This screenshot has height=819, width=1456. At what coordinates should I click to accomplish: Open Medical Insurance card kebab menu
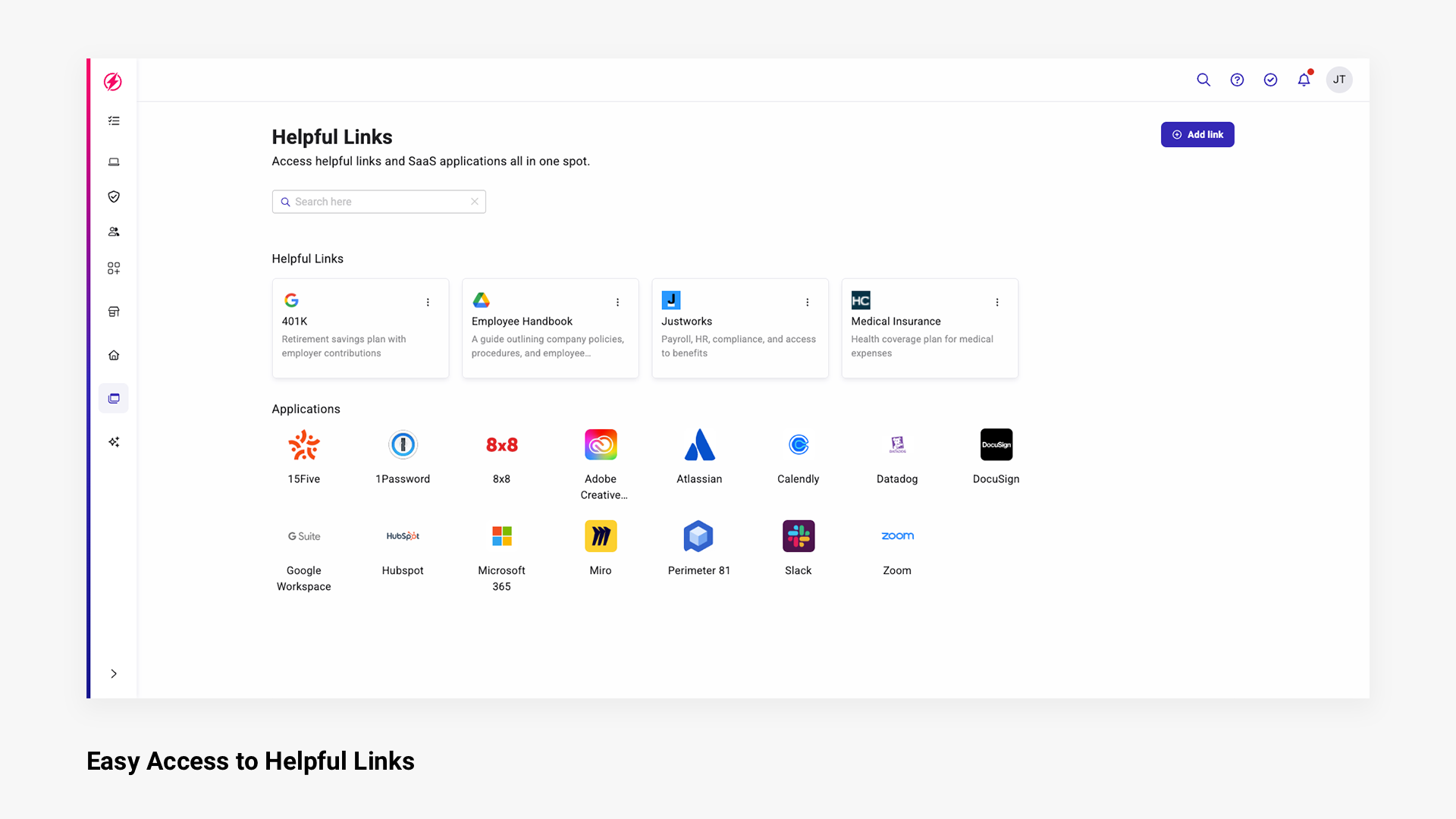tap(996, 302)
